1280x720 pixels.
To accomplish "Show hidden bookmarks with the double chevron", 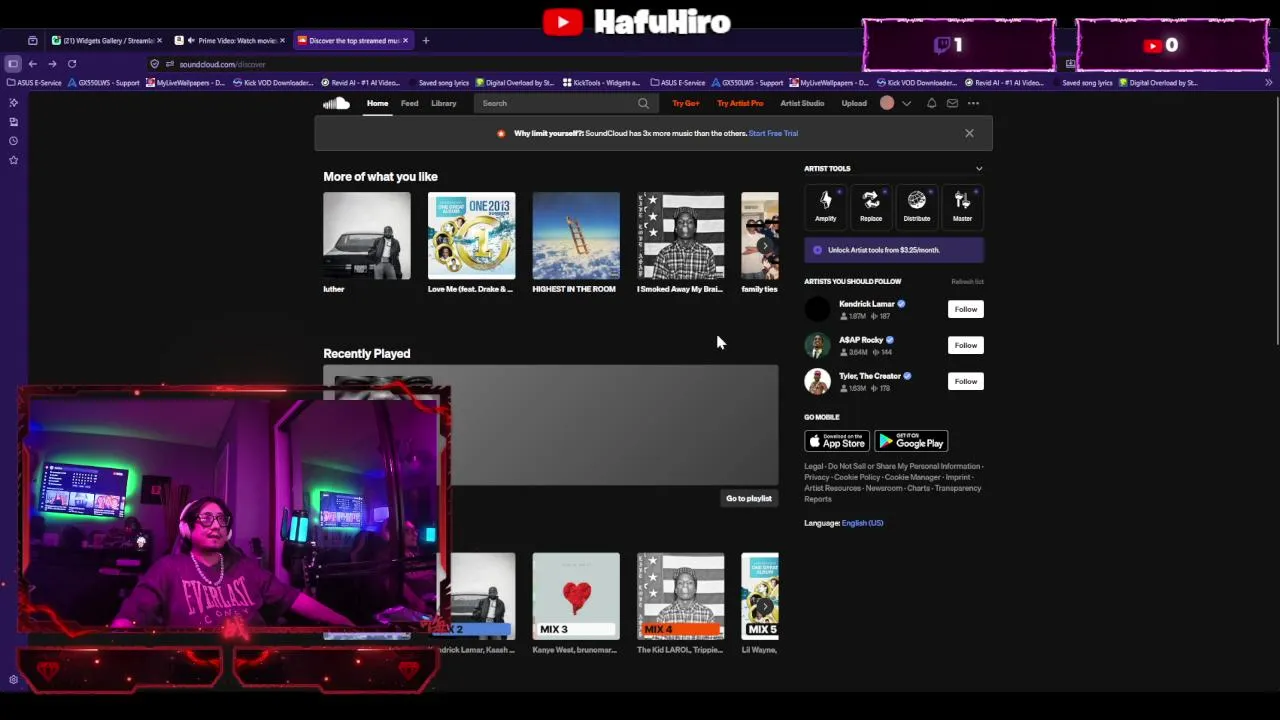I will click(1268, 83).
